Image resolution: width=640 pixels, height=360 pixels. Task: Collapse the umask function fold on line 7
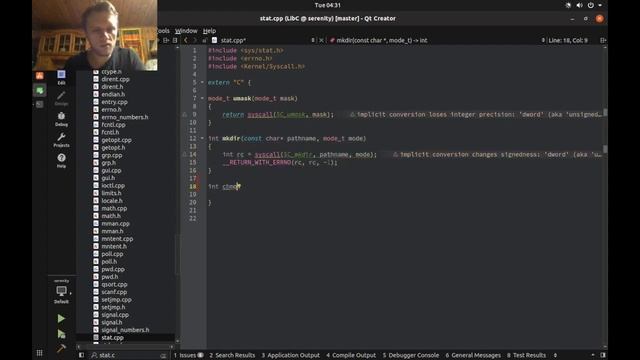(x=202, y=98)
